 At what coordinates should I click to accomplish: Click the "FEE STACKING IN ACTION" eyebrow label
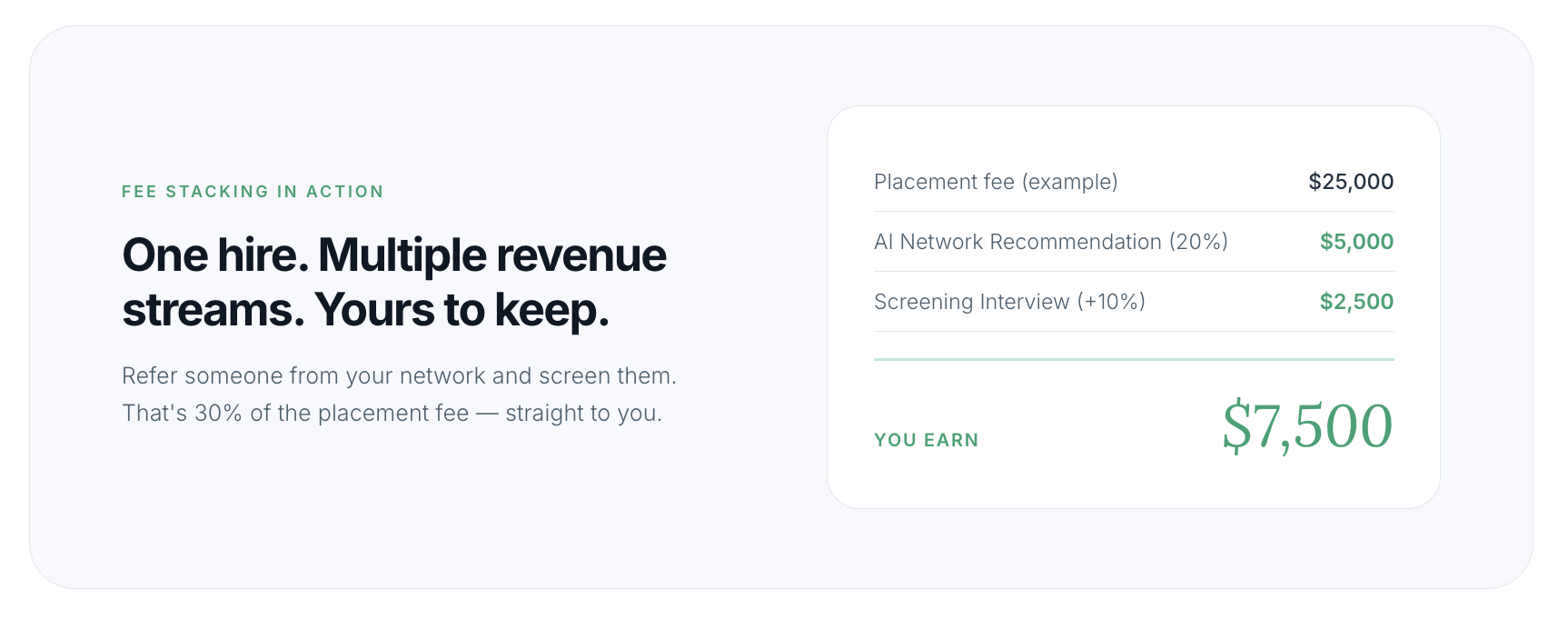(x=253, y=192)
